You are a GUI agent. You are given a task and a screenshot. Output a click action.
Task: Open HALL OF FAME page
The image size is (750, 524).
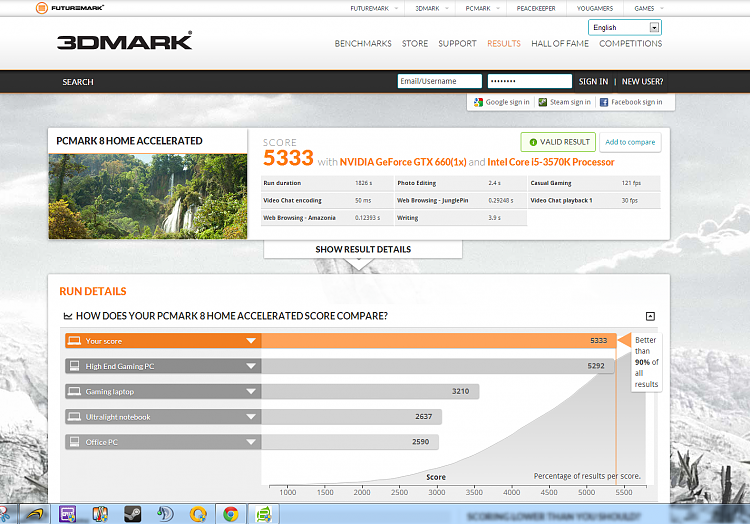[560, 44]
